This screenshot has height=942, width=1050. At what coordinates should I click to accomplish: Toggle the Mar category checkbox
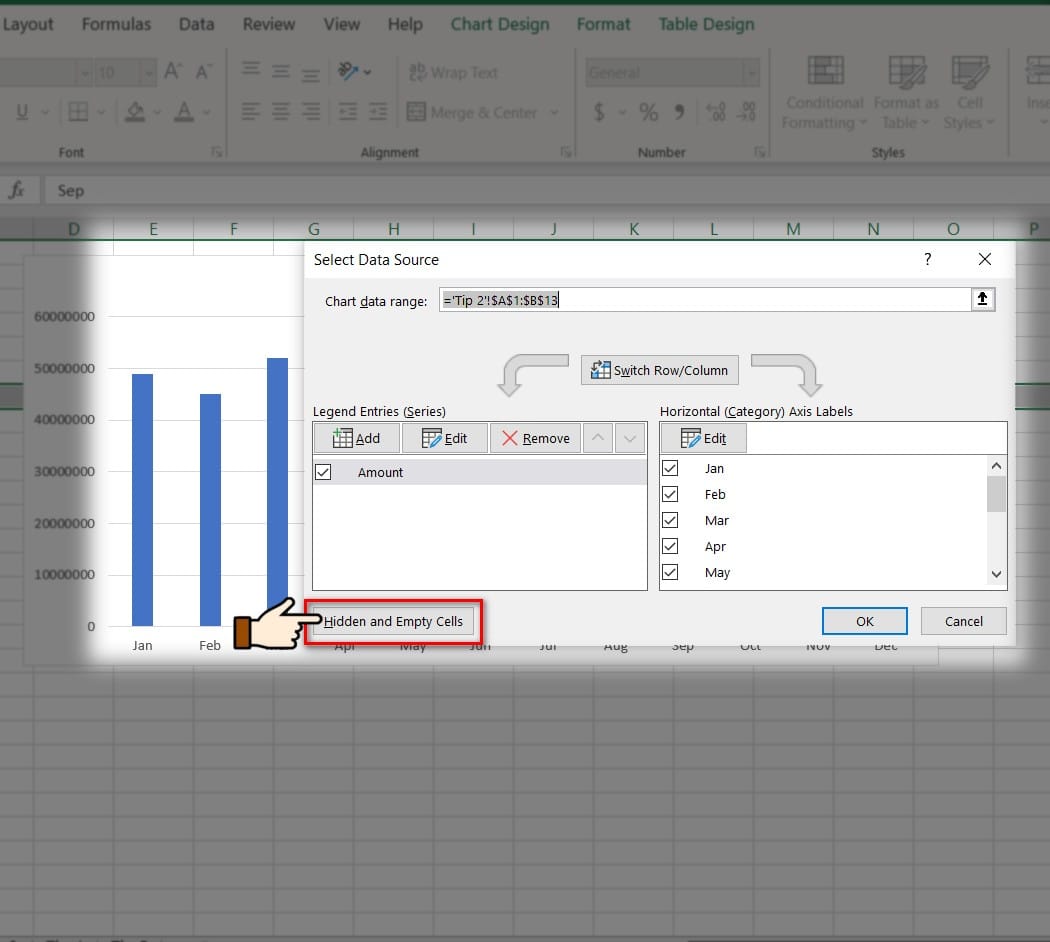[x=670, y=520]
